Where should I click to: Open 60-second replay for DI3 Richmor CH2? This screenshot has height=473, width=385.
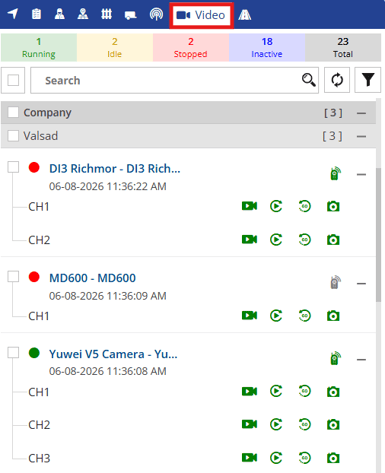click(x=305, y=239)
